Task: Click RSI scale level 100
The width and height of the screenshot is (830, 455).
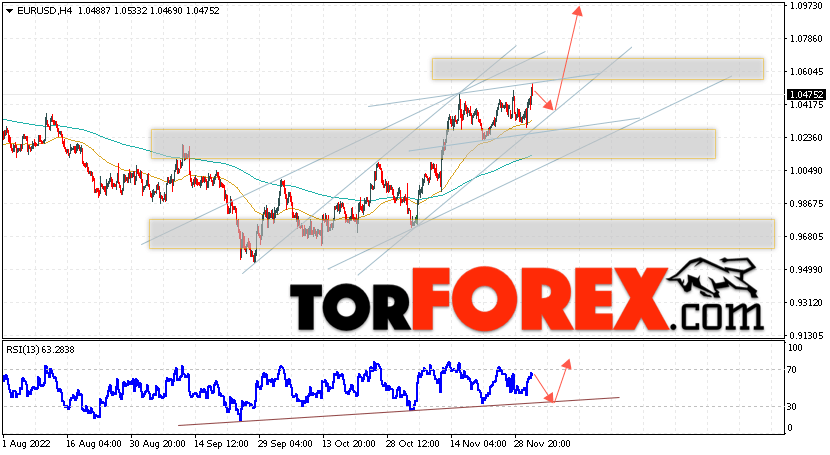Action: point(795,348)
